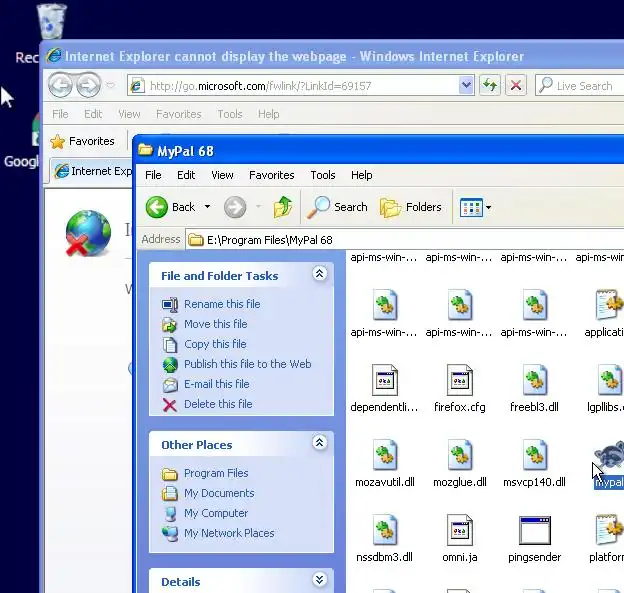Open the Tools menu in Internet Explorer
Screen dimensions: 624x593
(230, 114)
